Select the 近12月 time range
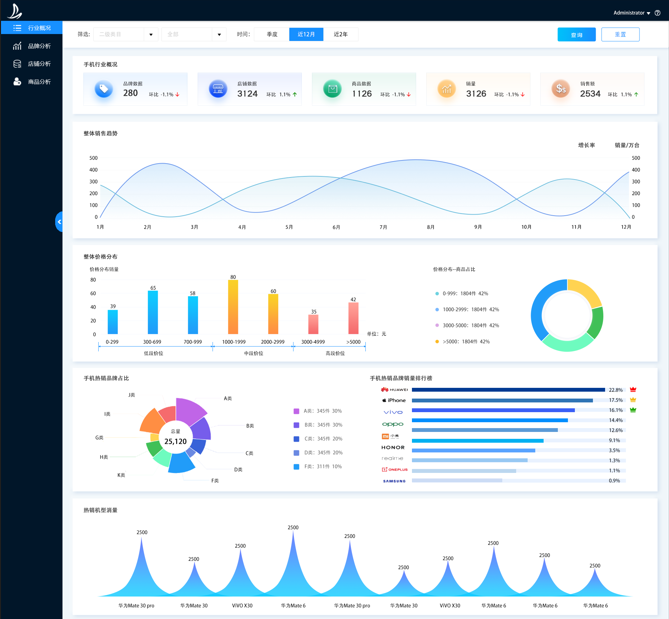The image size is (669, 619). pos(306,34)
